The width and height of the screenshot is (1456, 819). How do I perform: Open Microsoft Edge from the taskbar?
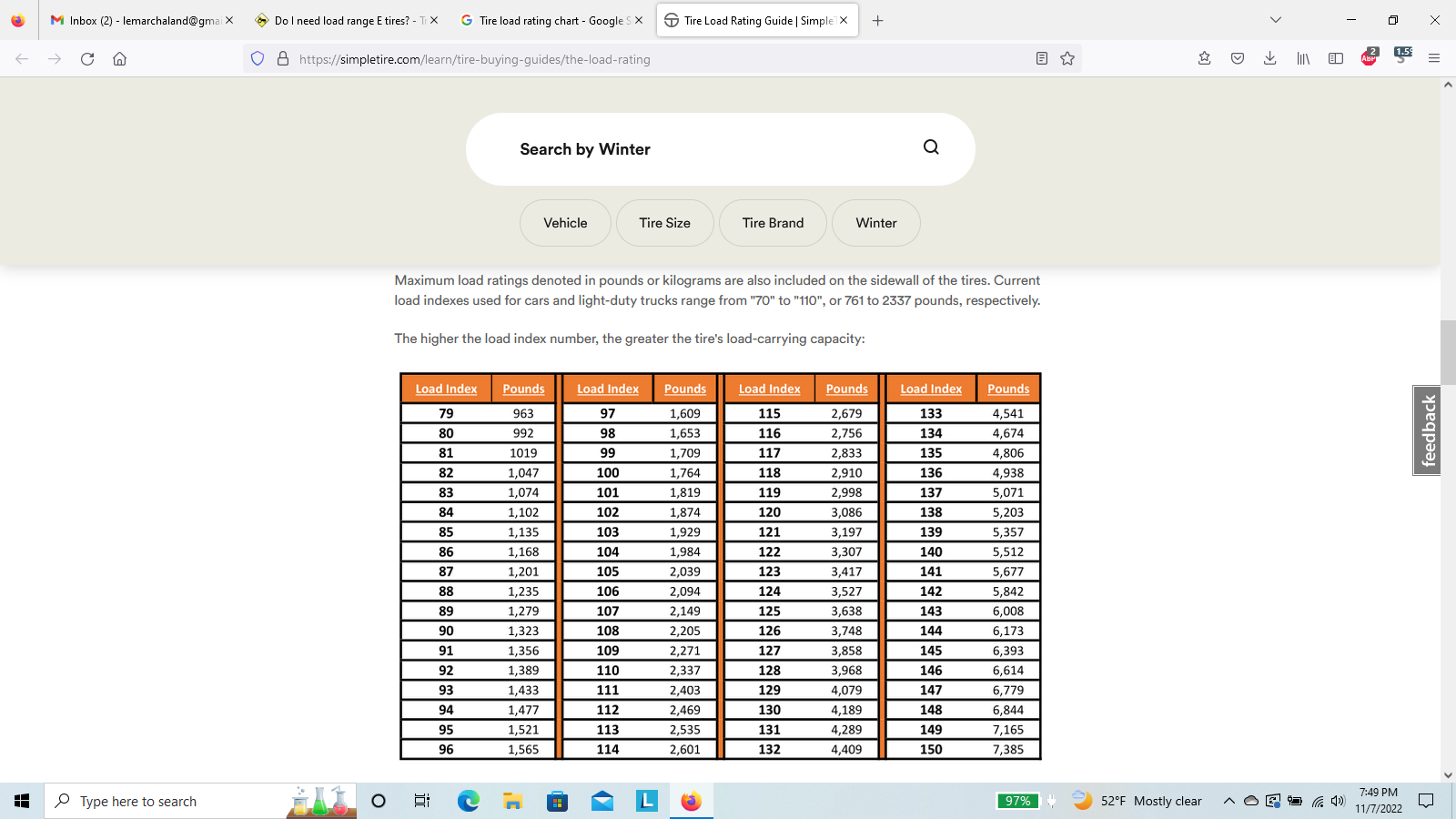pos(468,801)
